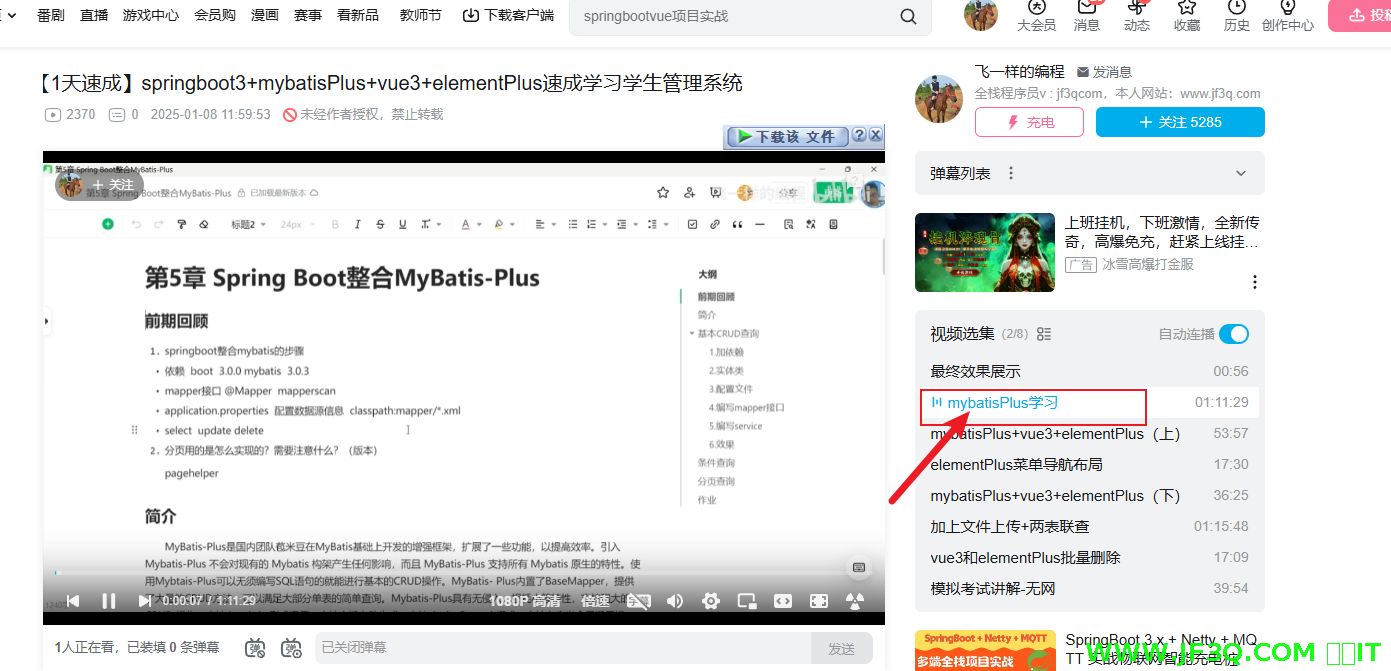Image resolution: width=1391 pixels, height=671 pixels.
Task: Enter fullscreen mode in player
Action: tap(818, 601)
